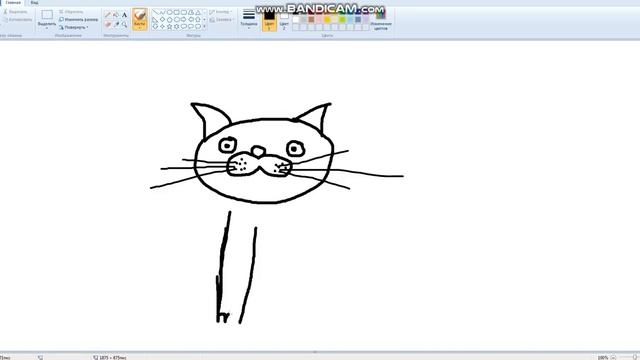Pick the blue-gray color swatch
The height and width of the screenshot is (360, 640).
358,19
